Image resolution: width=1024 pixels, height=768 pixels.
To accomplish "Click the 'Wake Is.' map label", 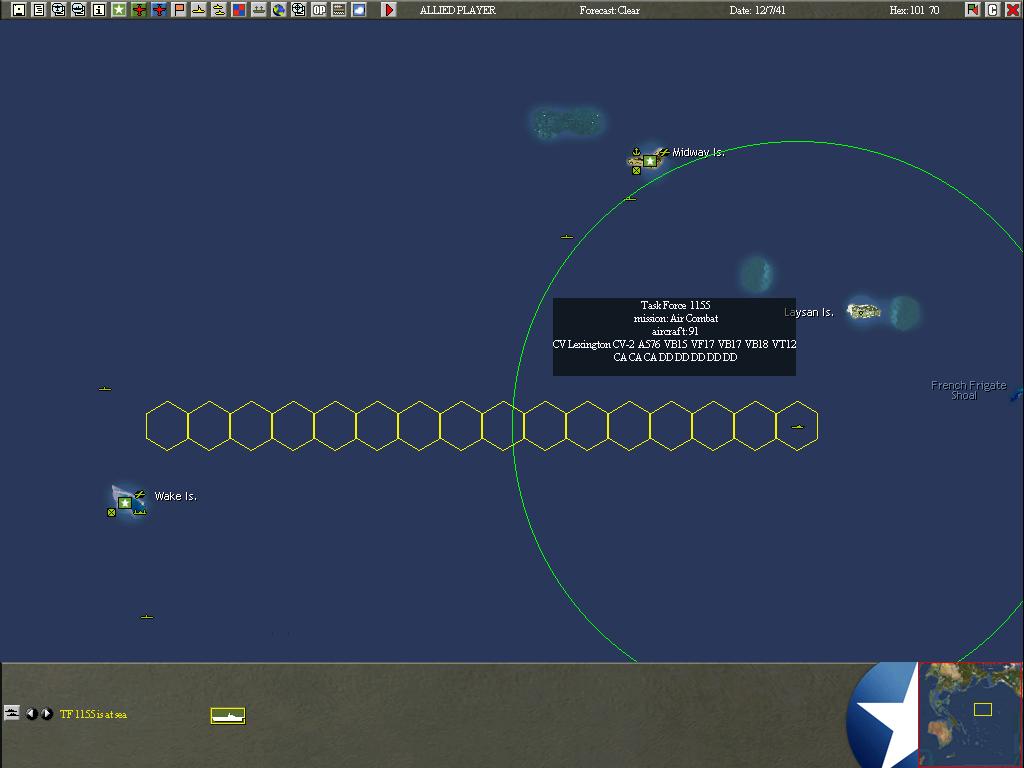I will click(176, 496).
